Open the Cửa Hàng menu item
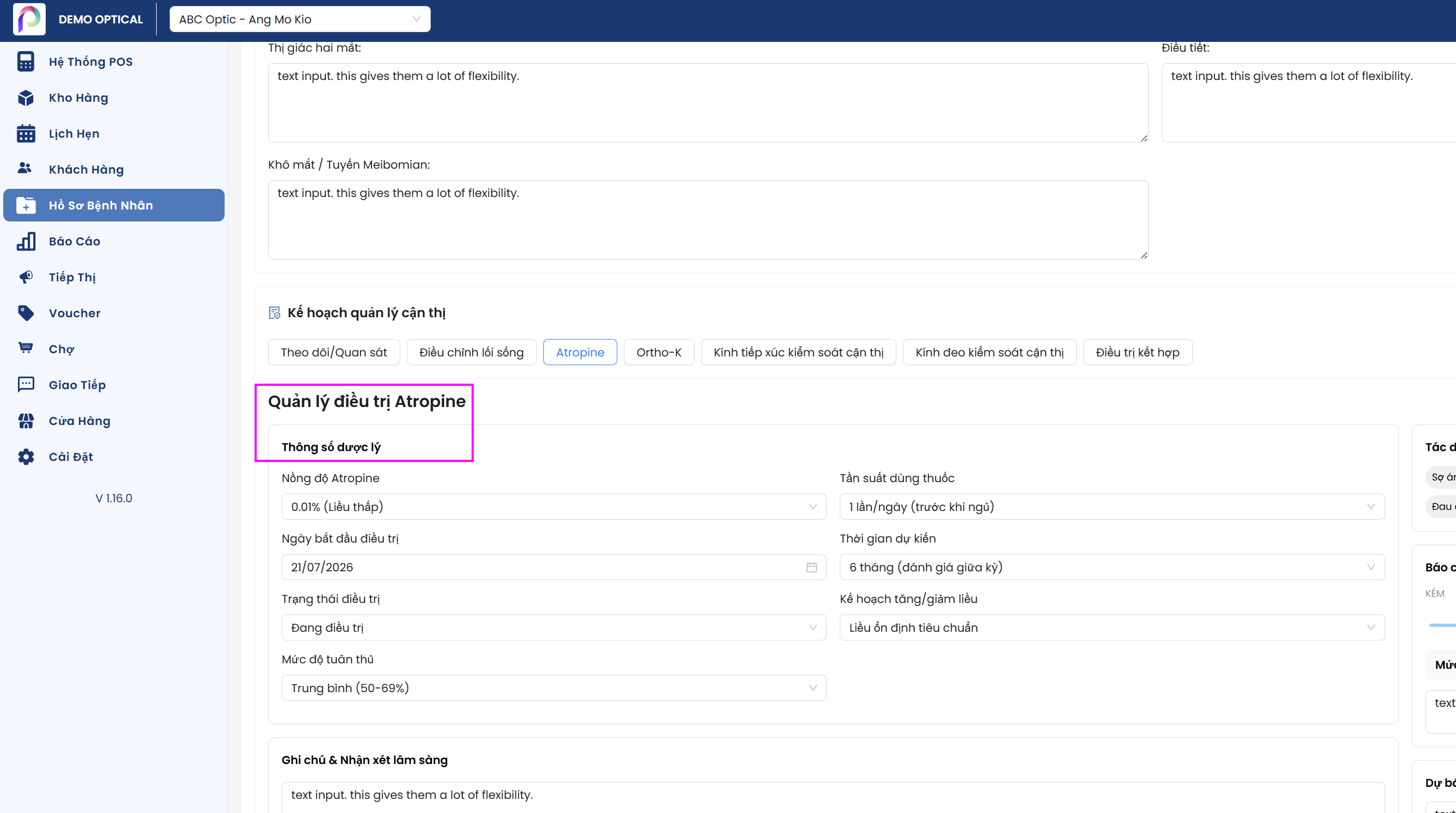This screenshot has height=813, width=1456. (x=114, y=421)
